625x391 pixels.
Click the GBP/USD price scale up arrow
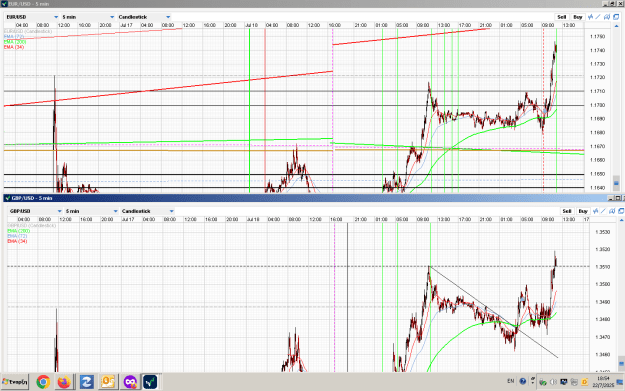pos(622,220)
